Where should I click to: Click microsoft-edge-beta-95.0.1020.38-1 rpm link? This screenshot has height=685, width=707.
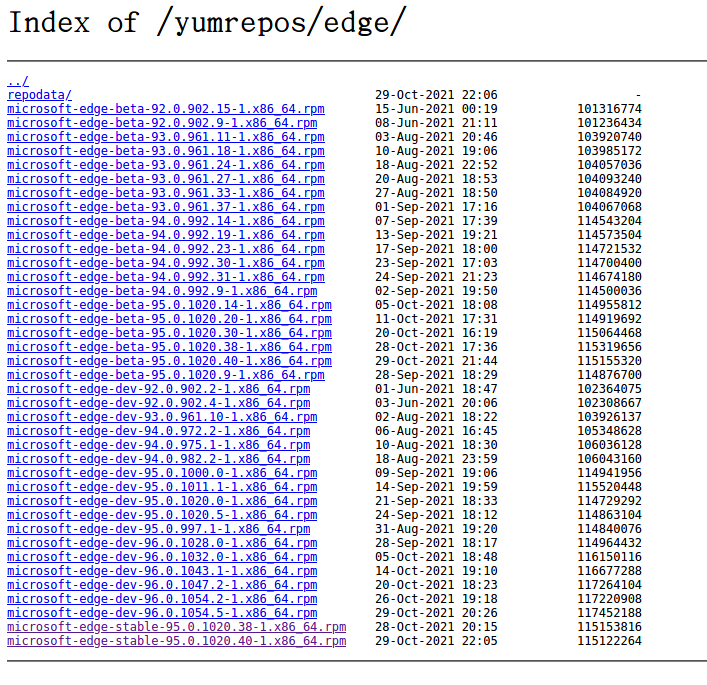[x=170, y=347]
